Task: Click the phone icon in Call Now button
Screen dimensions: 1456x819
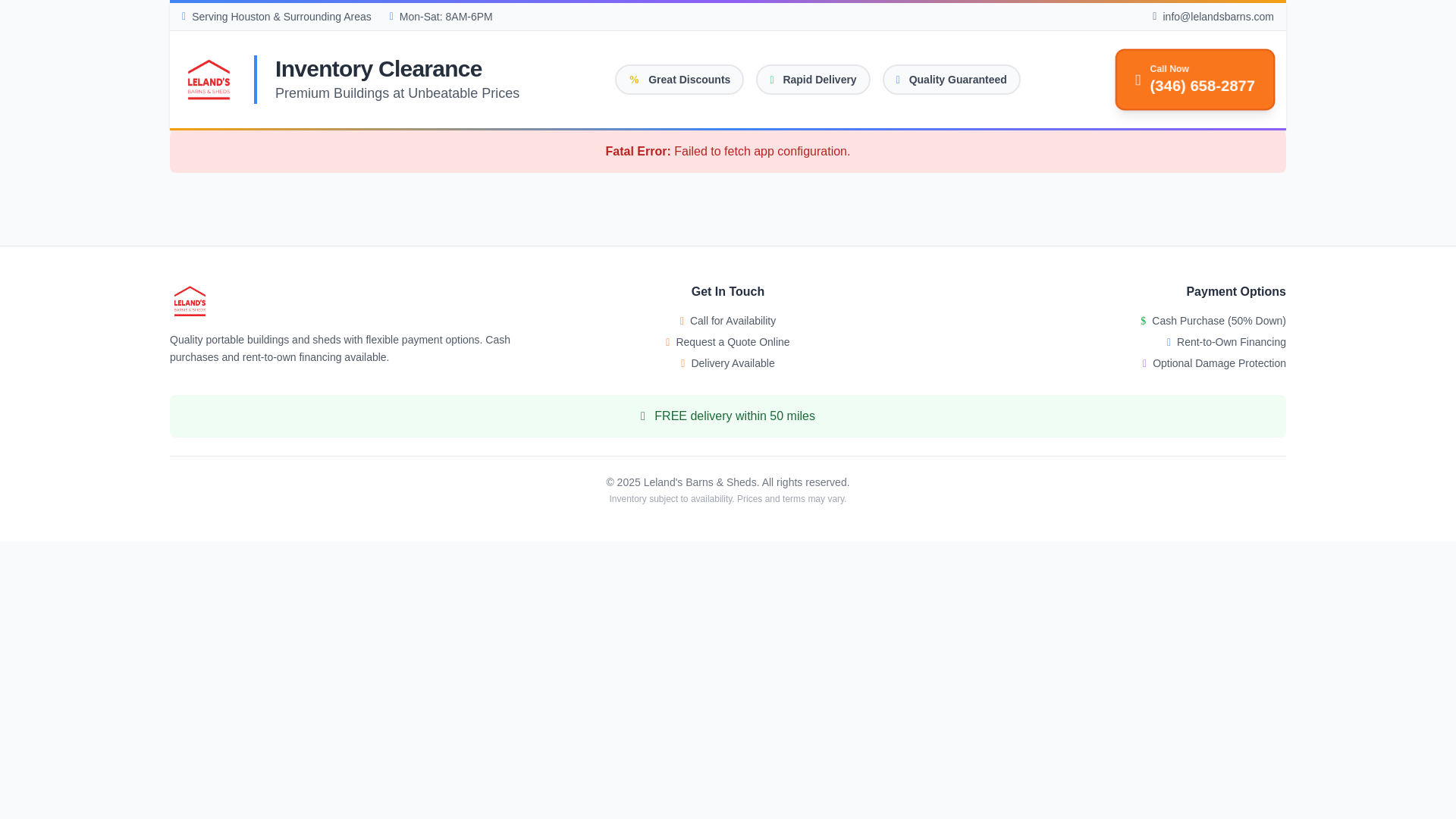Action: (x=1137, y=80)
